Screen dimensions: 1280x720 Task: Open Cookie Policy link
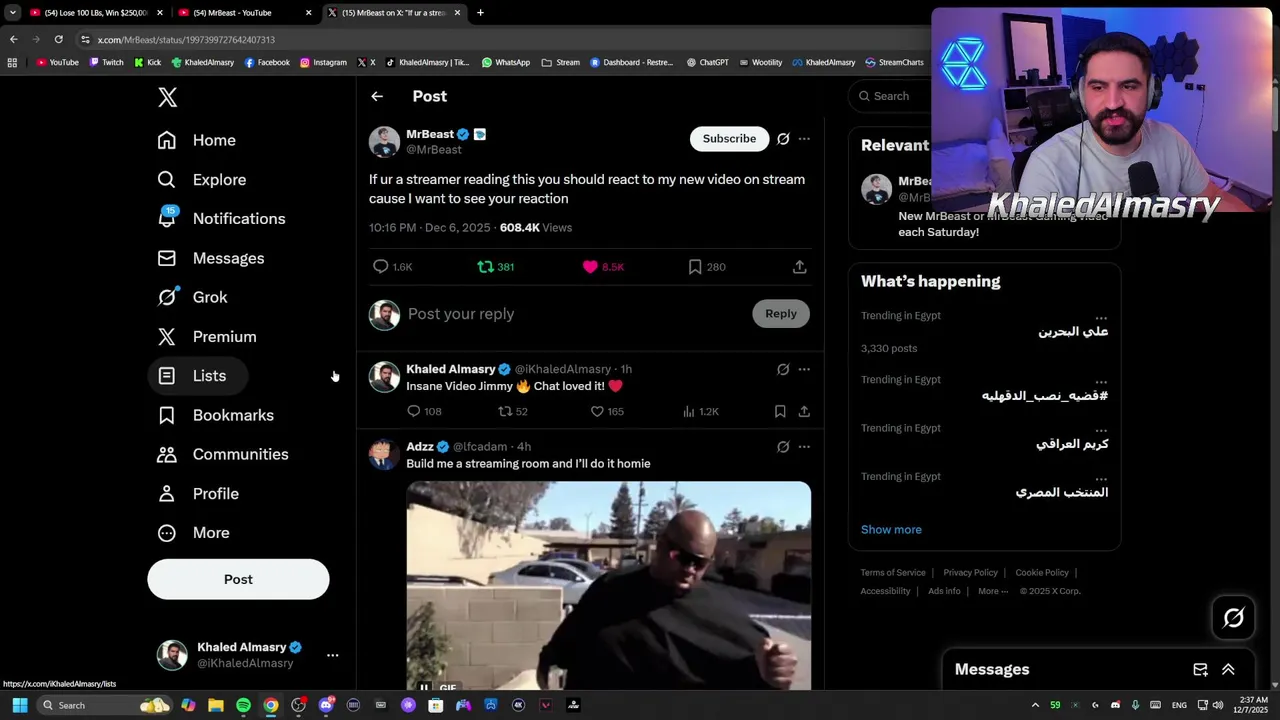pos(1042,573)
